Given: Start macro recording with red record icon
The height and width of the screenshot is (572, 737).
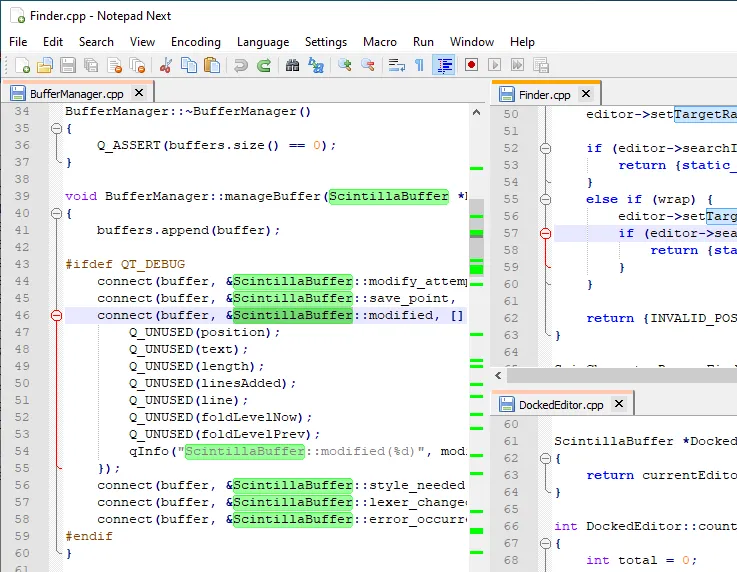Looking at the screenshot, I should pos(471,66).
